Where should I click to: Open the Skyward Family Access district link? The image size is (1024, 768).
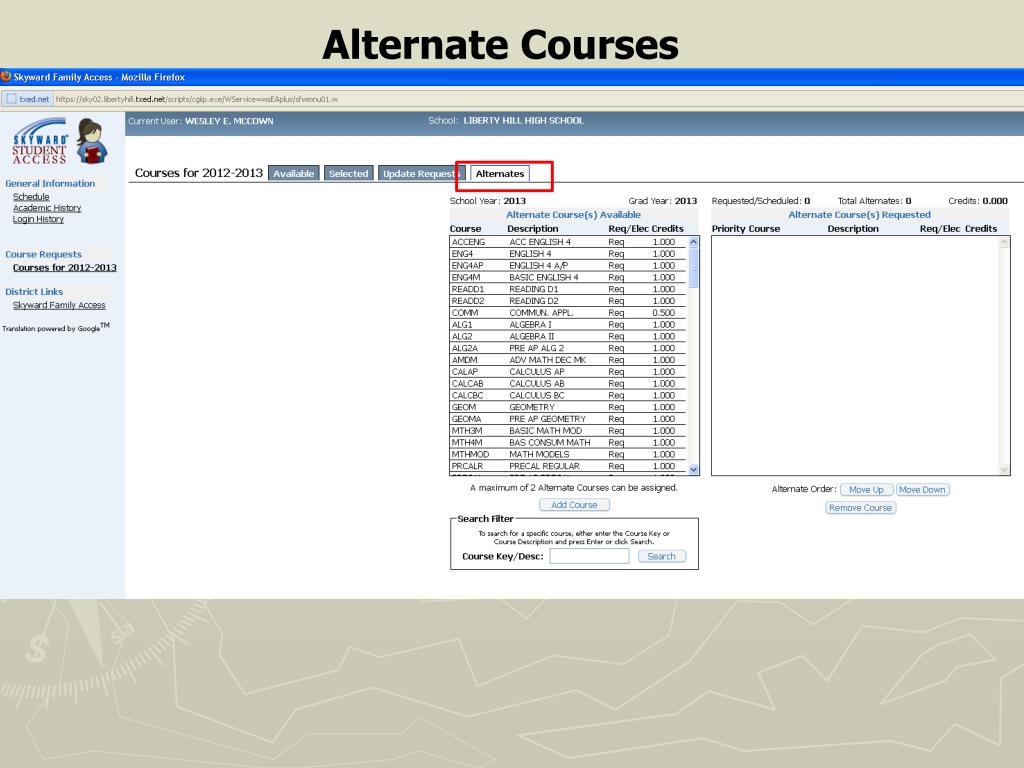[x=58, y=304]
